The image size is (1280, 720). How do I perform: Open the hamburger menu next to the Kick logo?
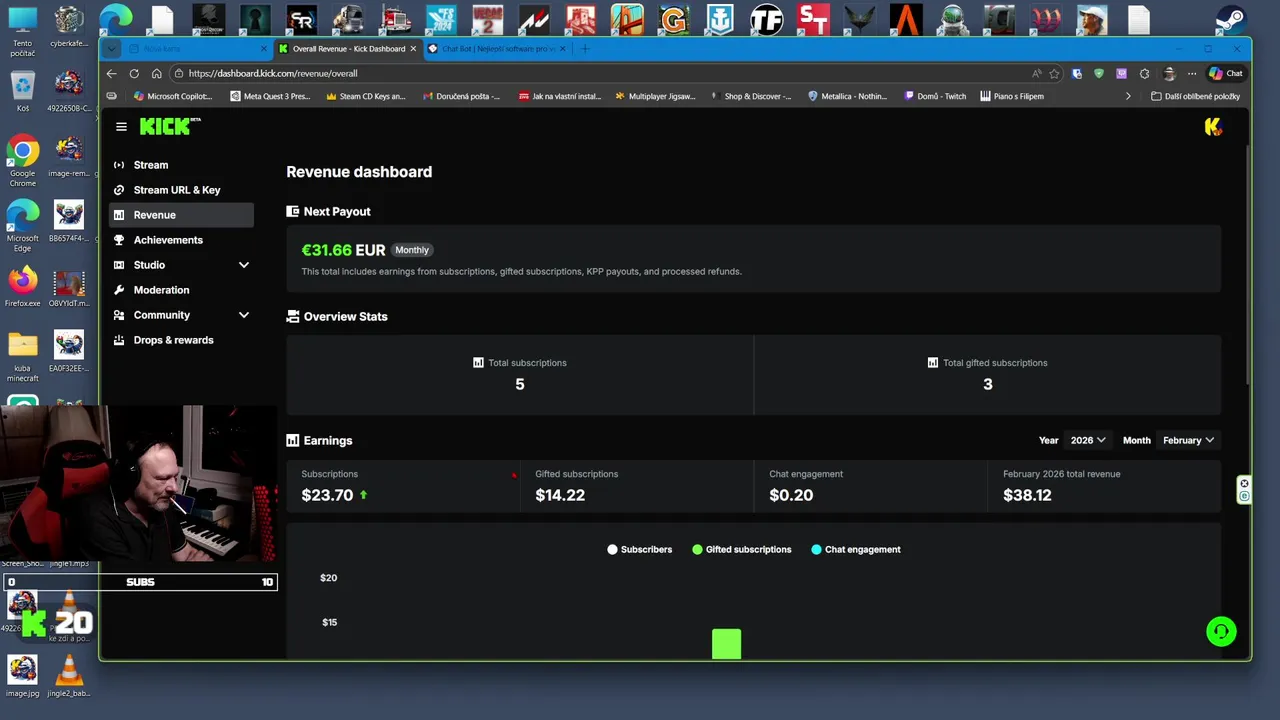(121, 127)
